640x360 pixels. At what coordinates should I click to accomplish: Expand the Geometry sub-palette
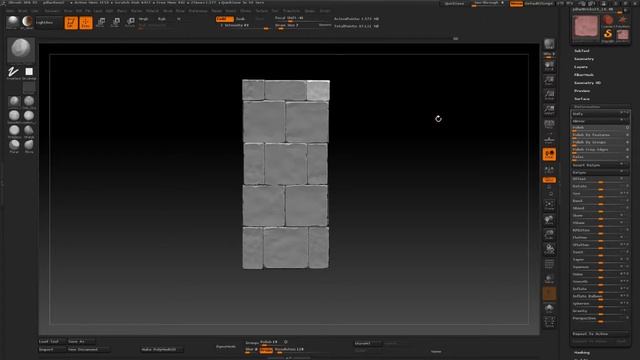pyautogui.click(x=584, y=59)
